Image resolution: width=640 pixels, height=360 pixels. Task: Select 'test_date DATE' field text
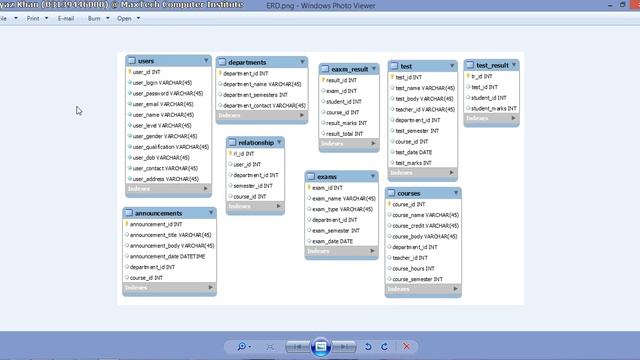point(413,152)
